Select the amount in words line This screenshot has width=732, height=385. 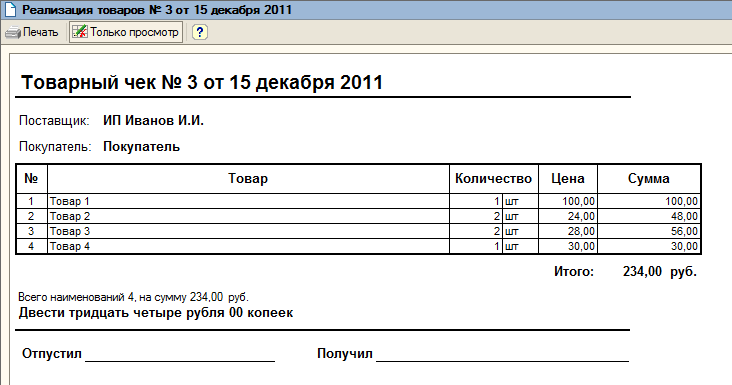155,313
